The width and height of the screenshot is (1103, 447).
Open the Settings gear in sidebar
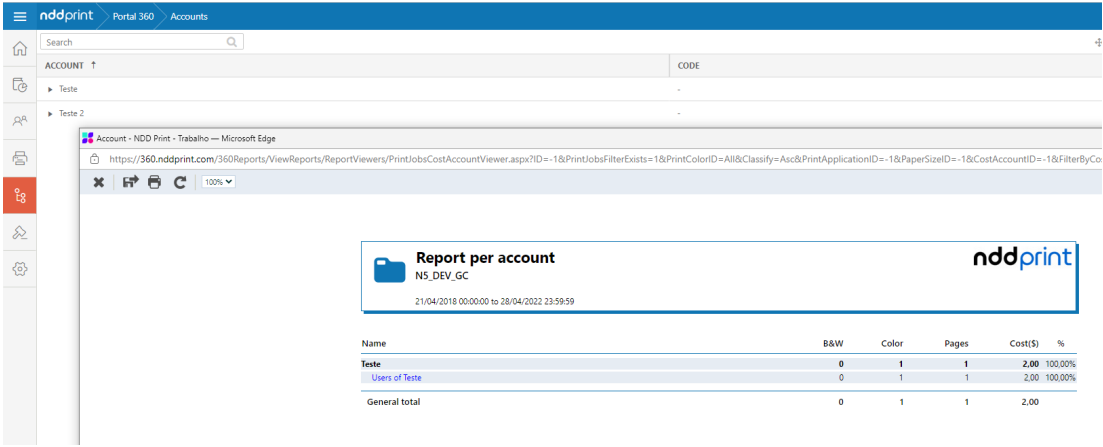19,269
